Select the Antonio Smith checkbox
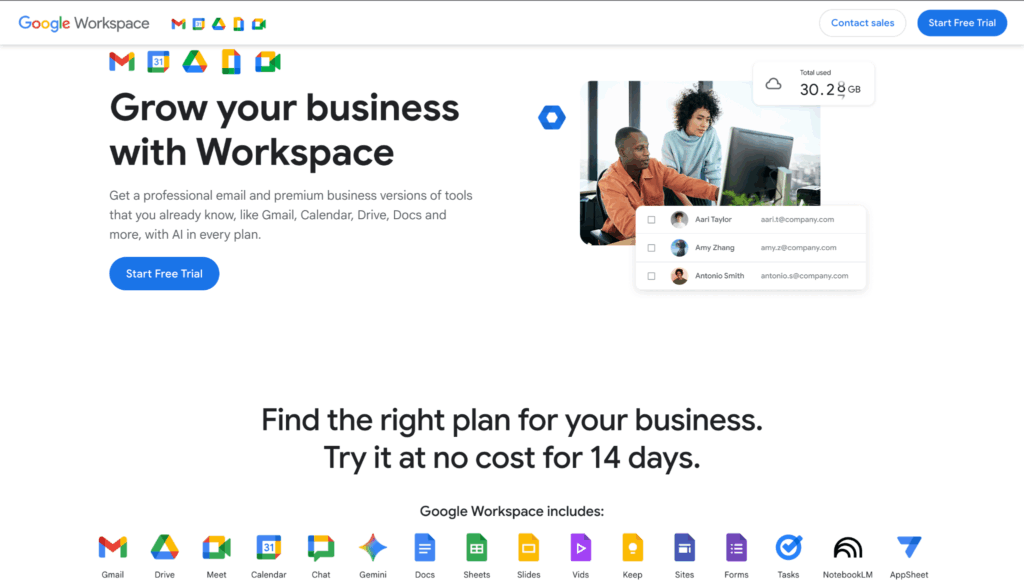 pos(651,276)
